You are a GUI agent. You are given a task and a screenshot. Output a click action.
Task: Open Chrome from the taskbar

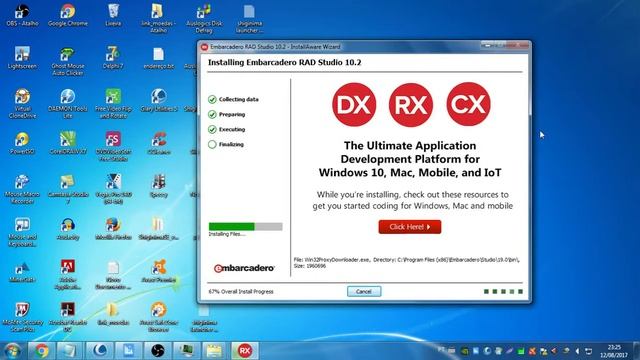point(41,351)
